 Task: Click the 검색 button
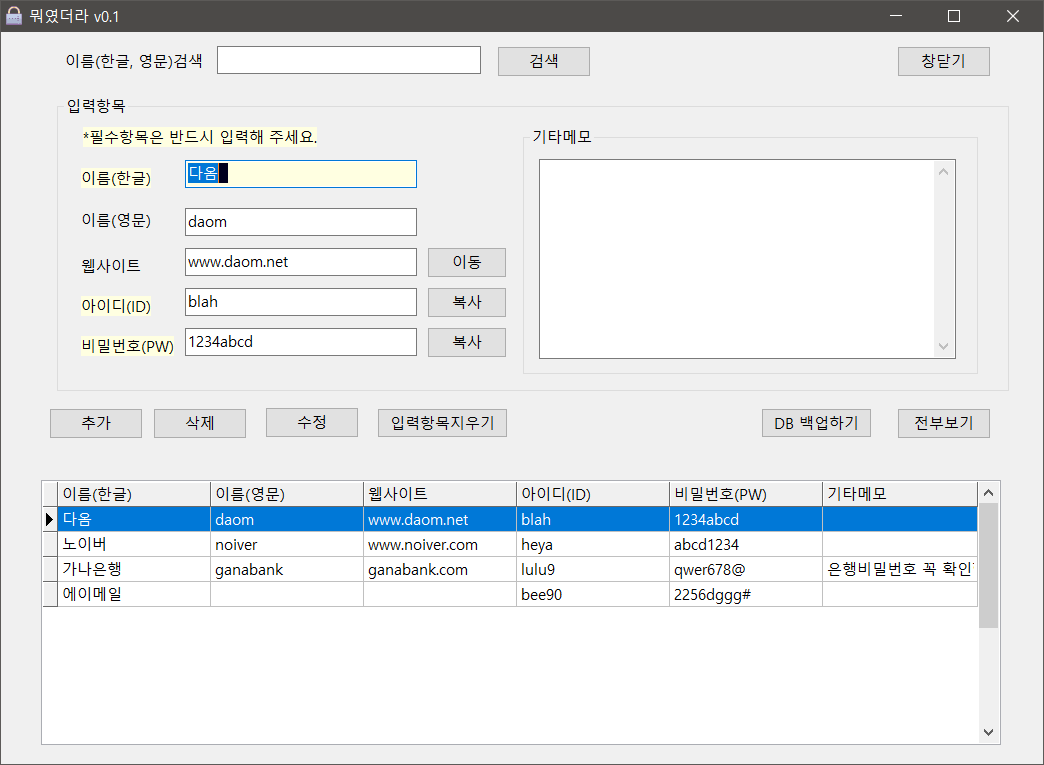tap(543, 61)
